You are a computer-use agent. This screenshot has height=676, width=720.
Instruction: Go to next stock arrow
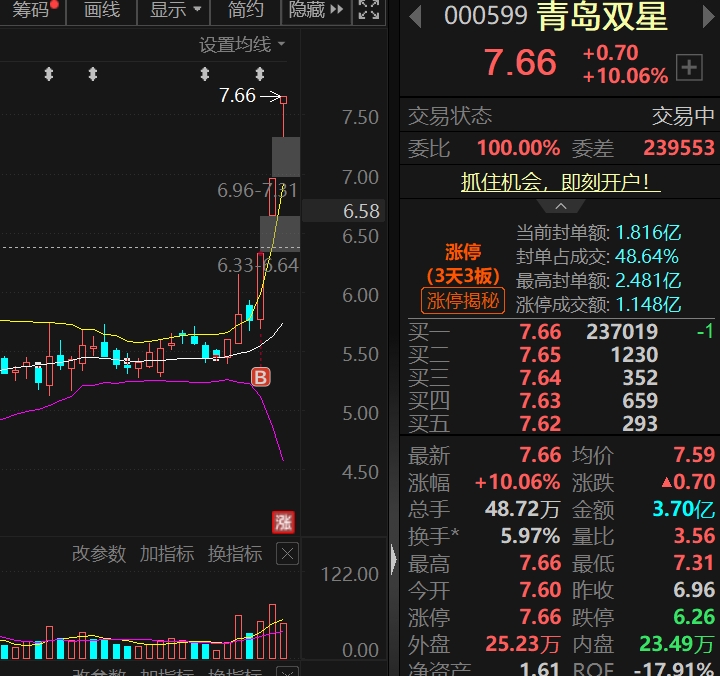point(709,17)
